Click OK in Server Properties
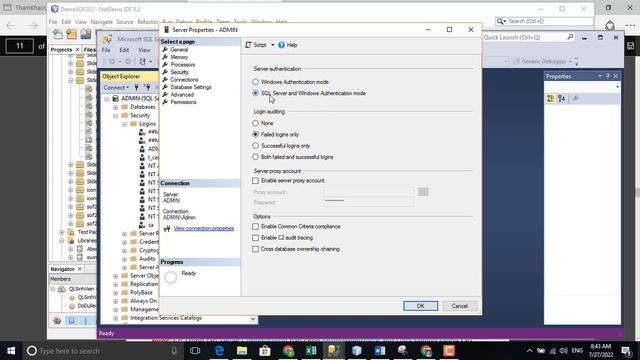The height and width of the screenshot is (360, 640). 420,306
